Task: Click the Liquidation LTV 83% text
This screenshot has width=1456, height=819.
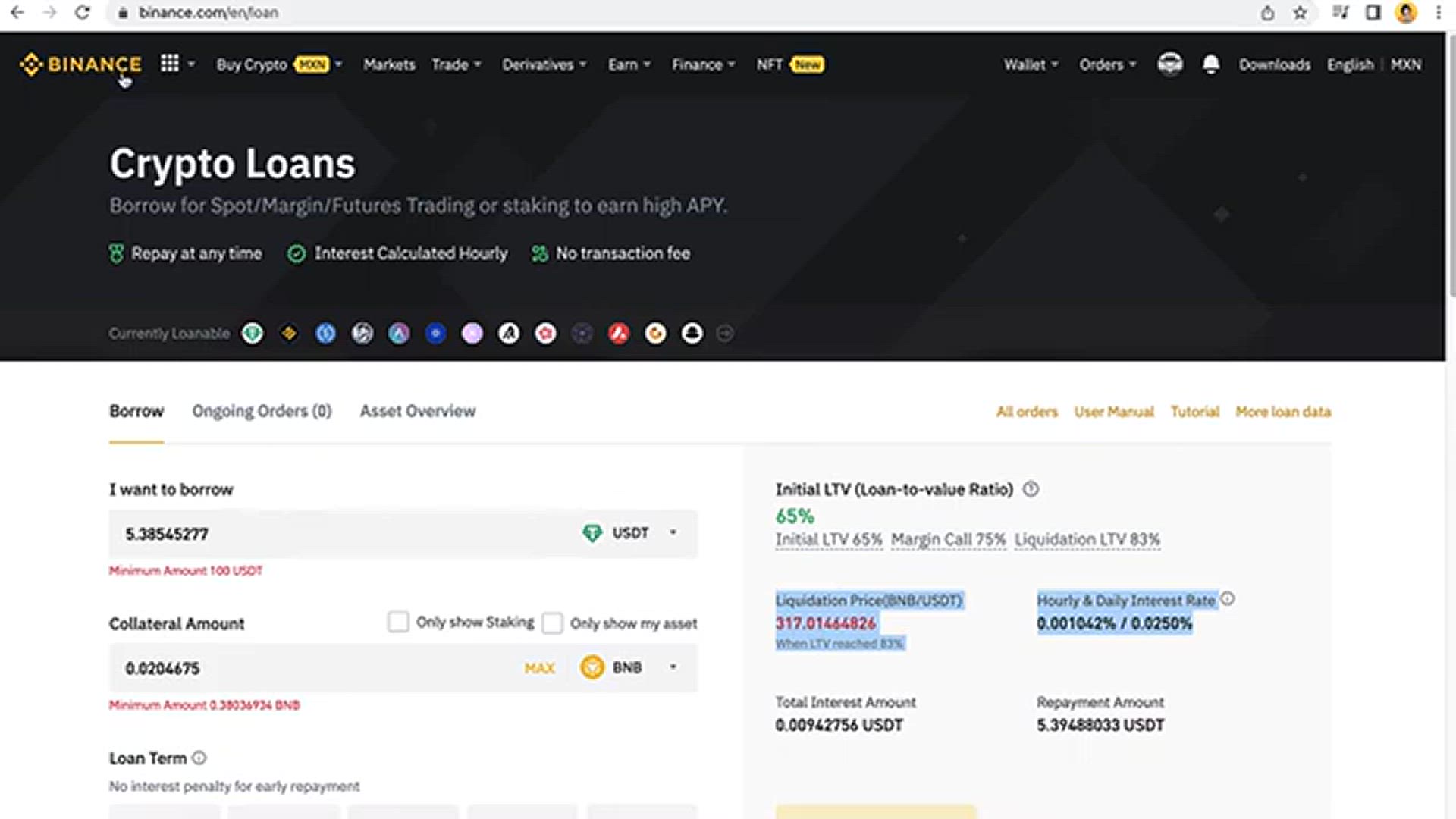Action: click(1087, 539)
